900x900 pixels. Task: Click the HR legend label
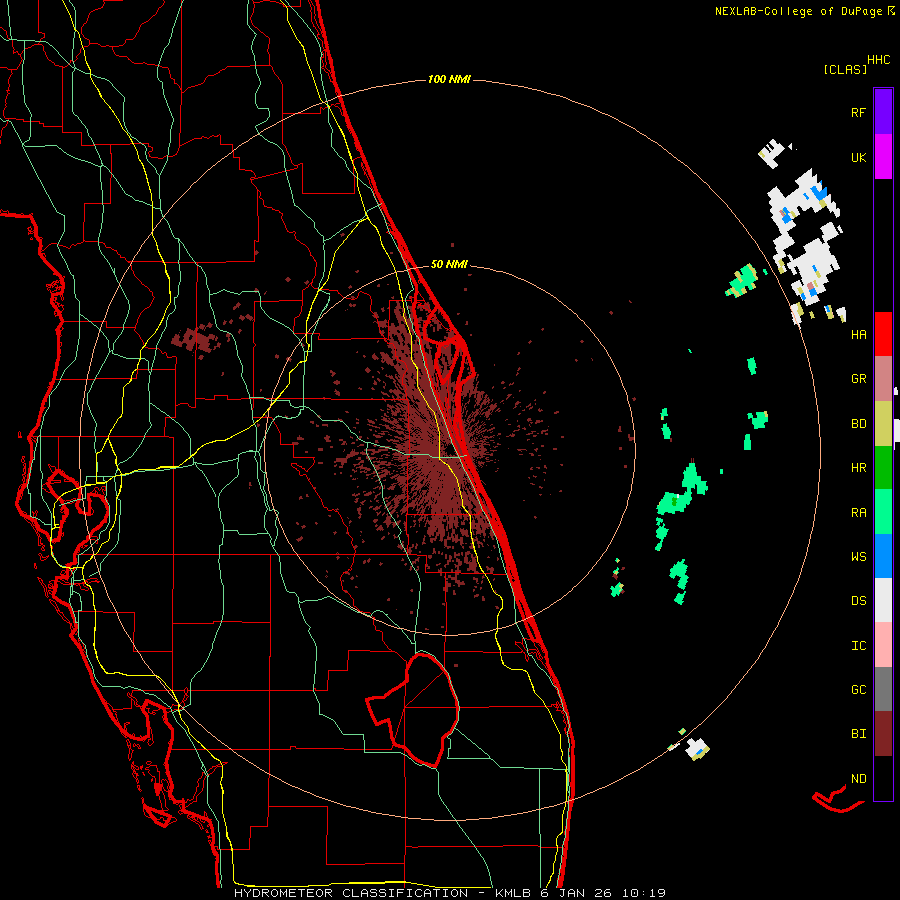[x=858, y=468]
